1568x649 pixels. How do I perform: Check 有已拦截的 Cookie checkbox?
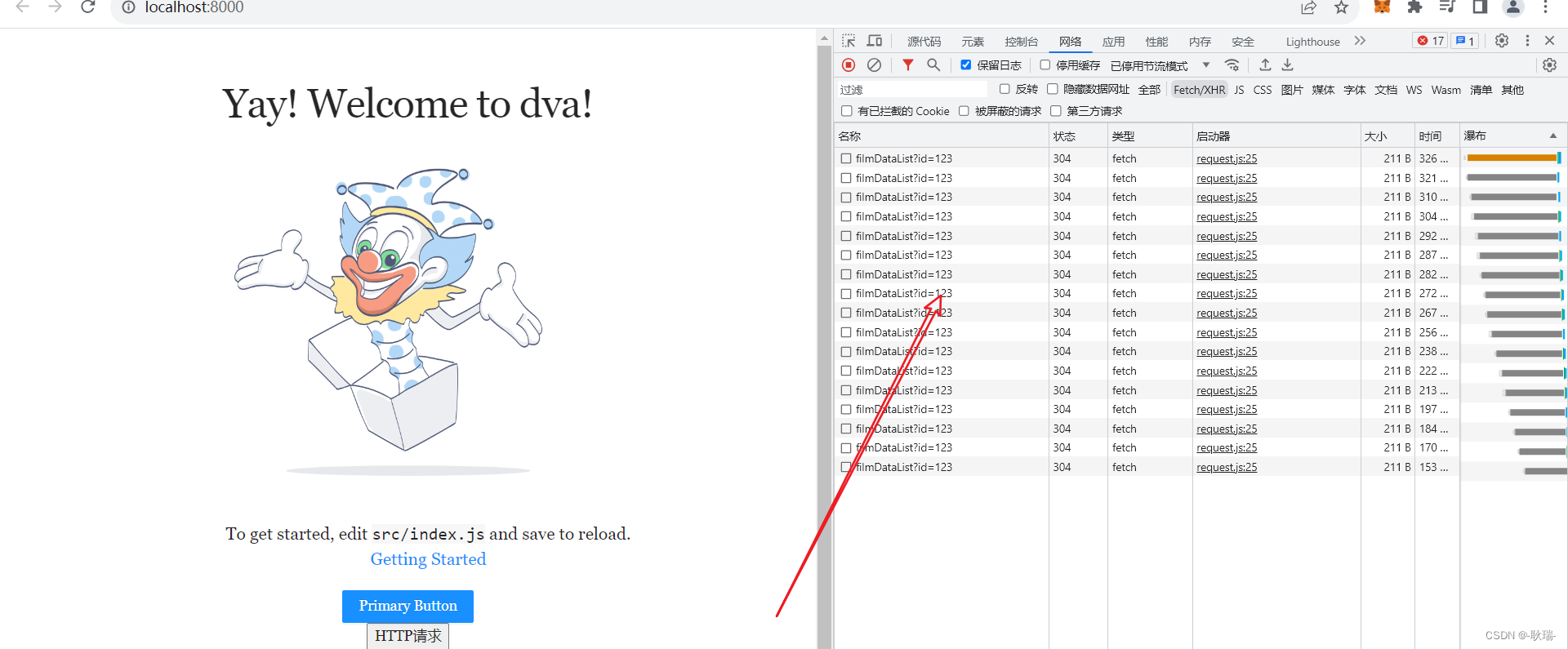(x=847, y=111)
